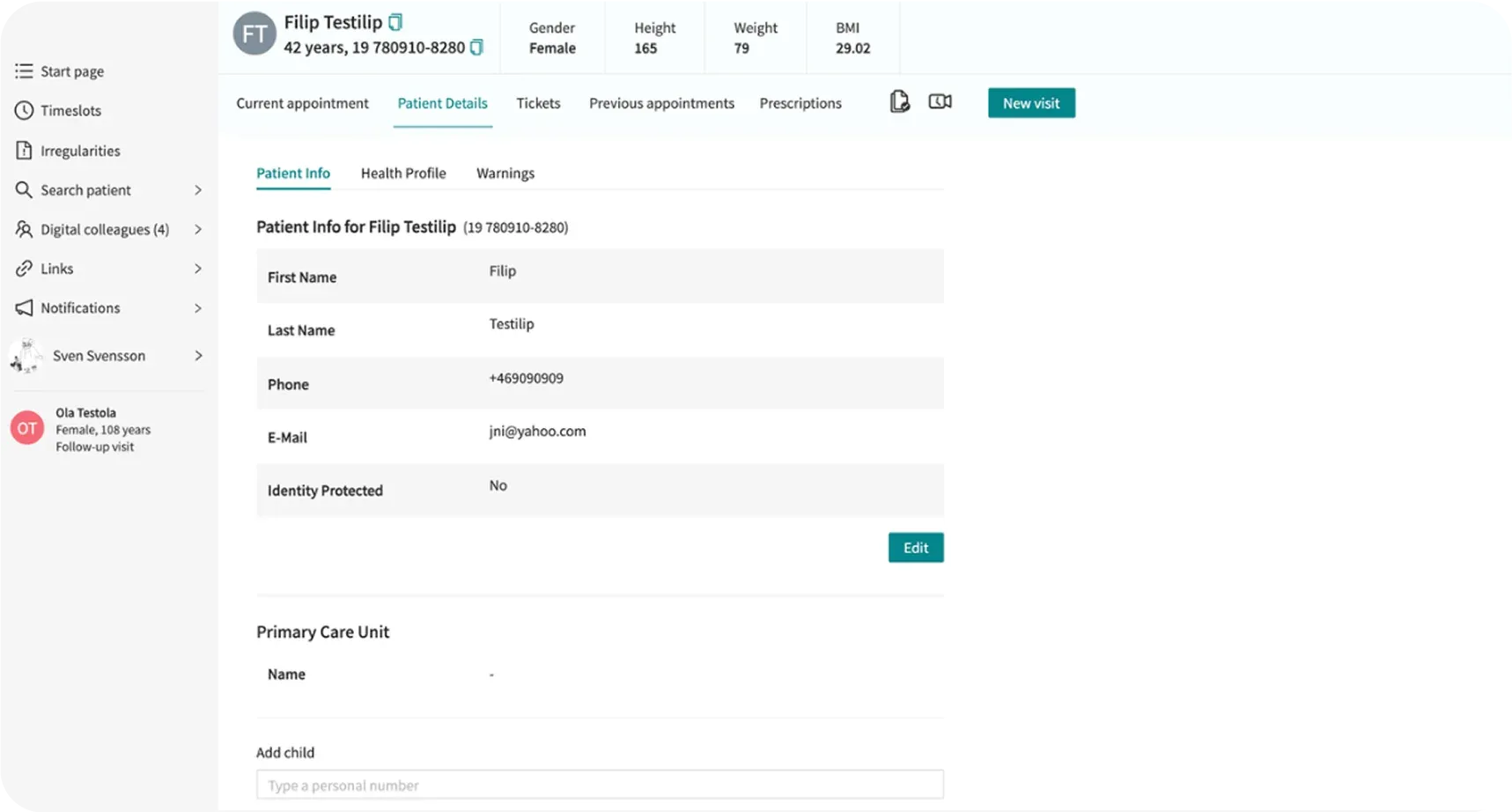Copy personal number 780910-8280 icon

pyautogui.click(x=476, y=47)
